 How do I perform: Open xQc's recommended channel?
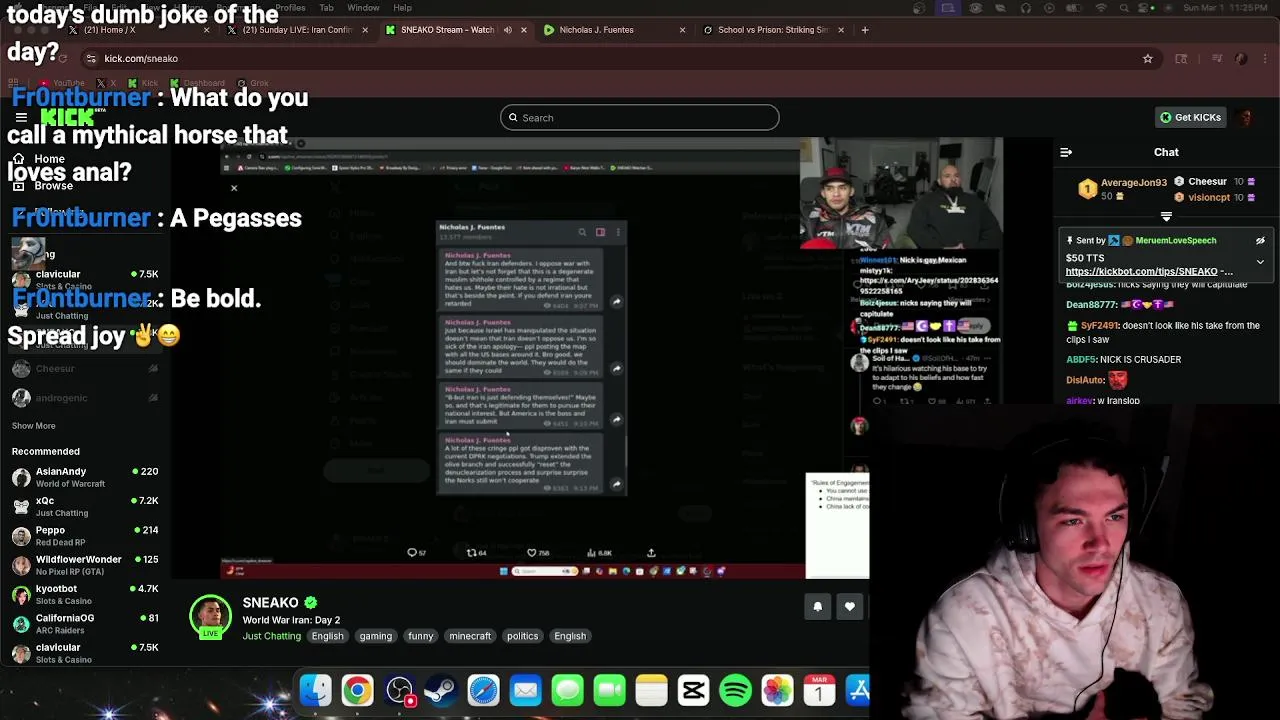tap(85, 506)
